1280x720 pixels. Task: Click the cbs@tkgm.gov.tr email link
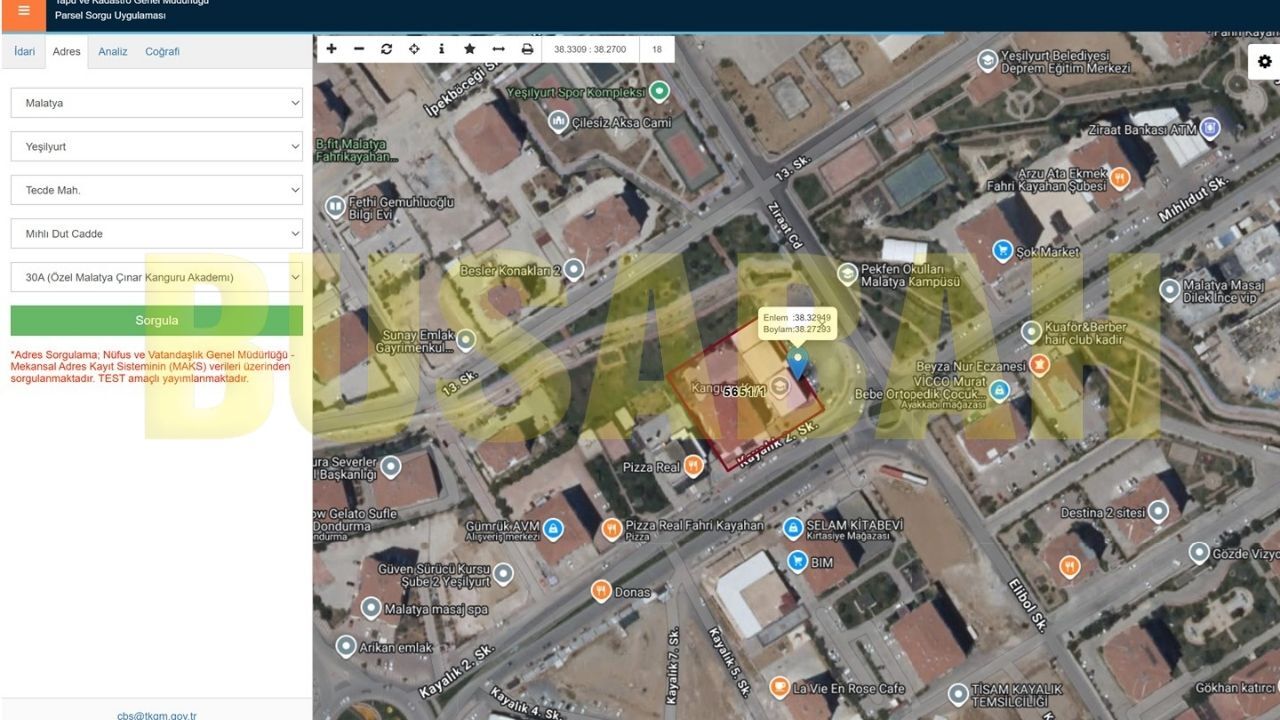(x=157, y=715)
